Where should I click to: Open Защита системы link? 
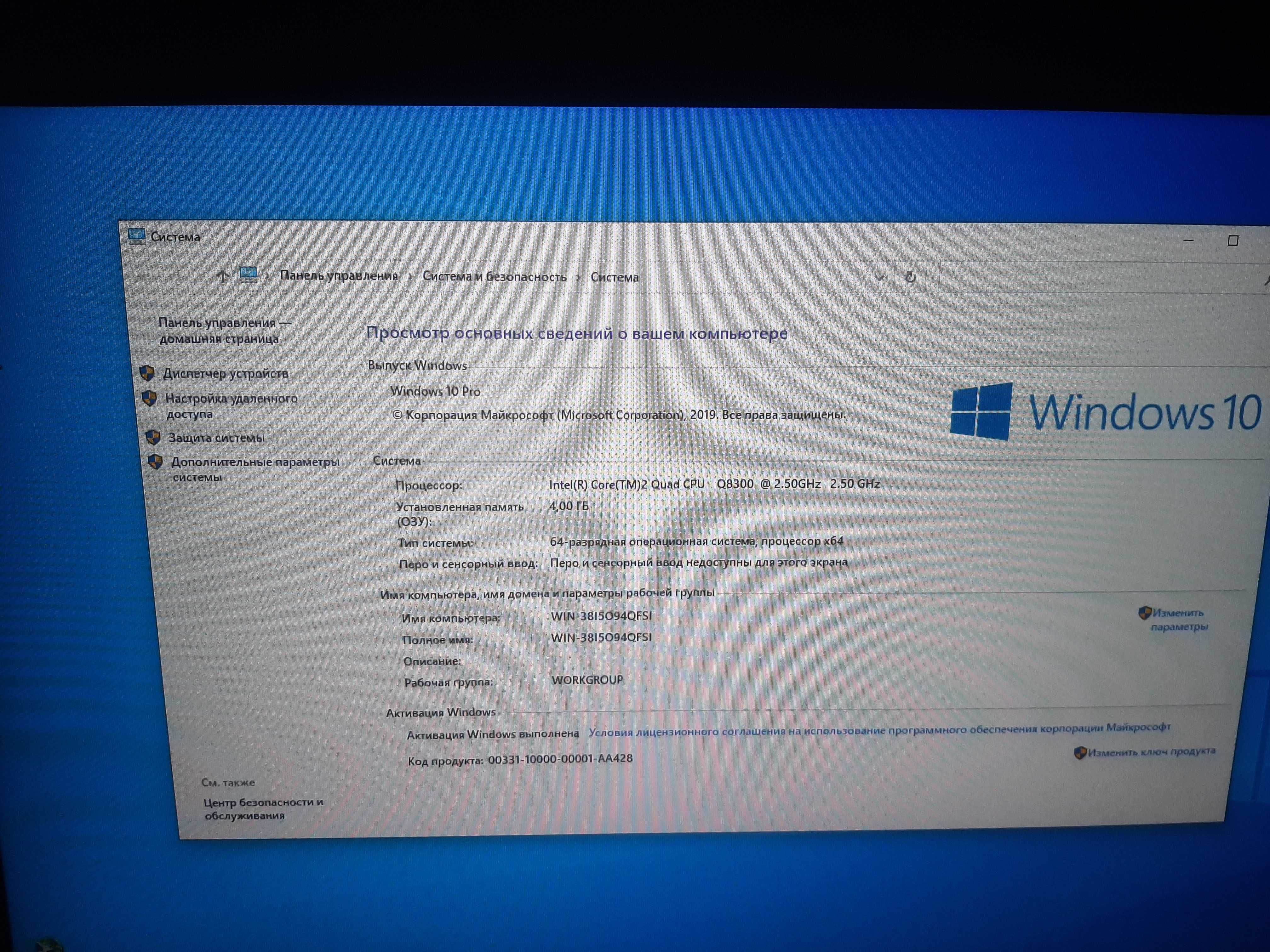click(x=216, y=438)
